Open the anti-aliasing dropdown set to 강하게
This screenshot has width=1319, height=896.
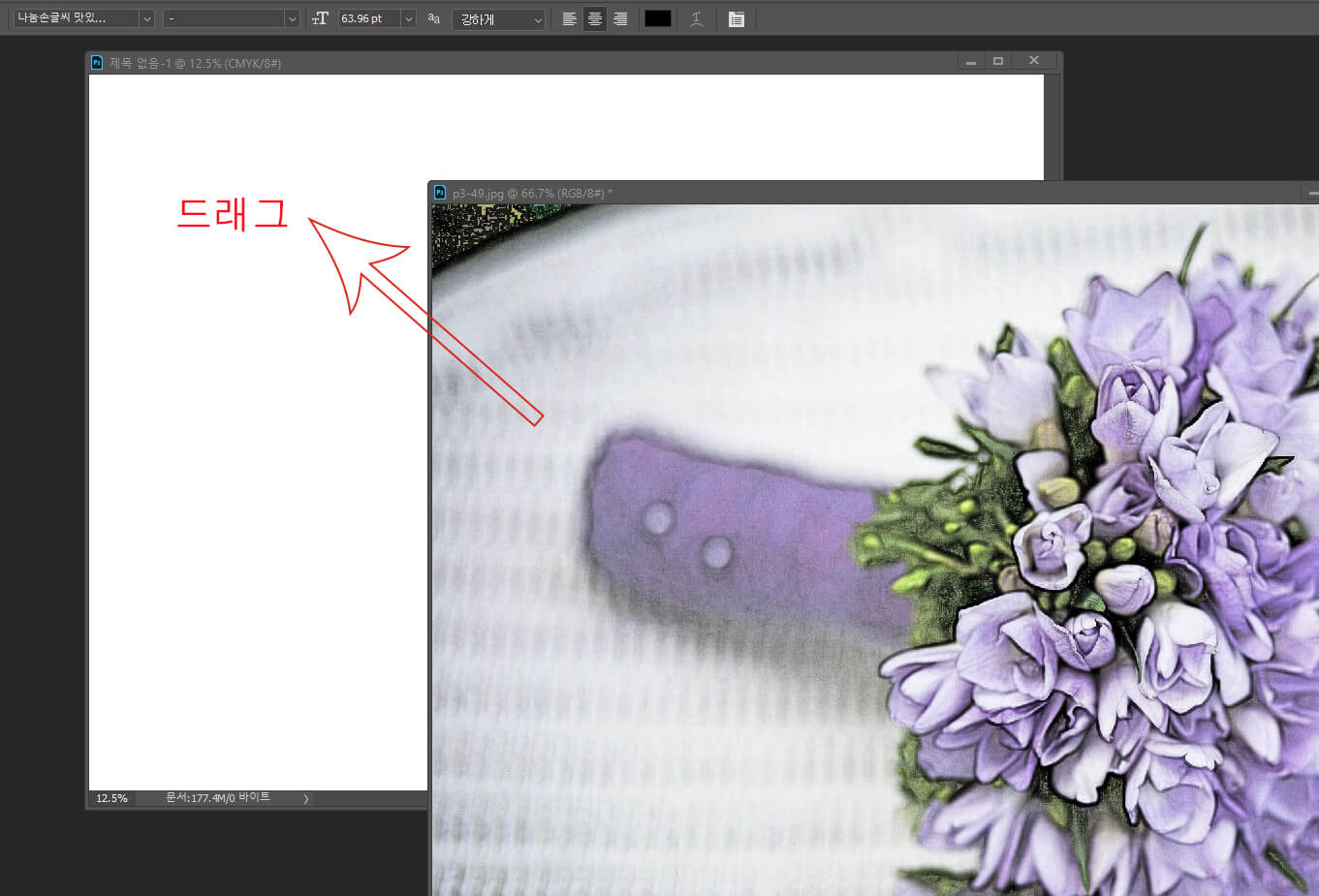click(x=498, y=19)
